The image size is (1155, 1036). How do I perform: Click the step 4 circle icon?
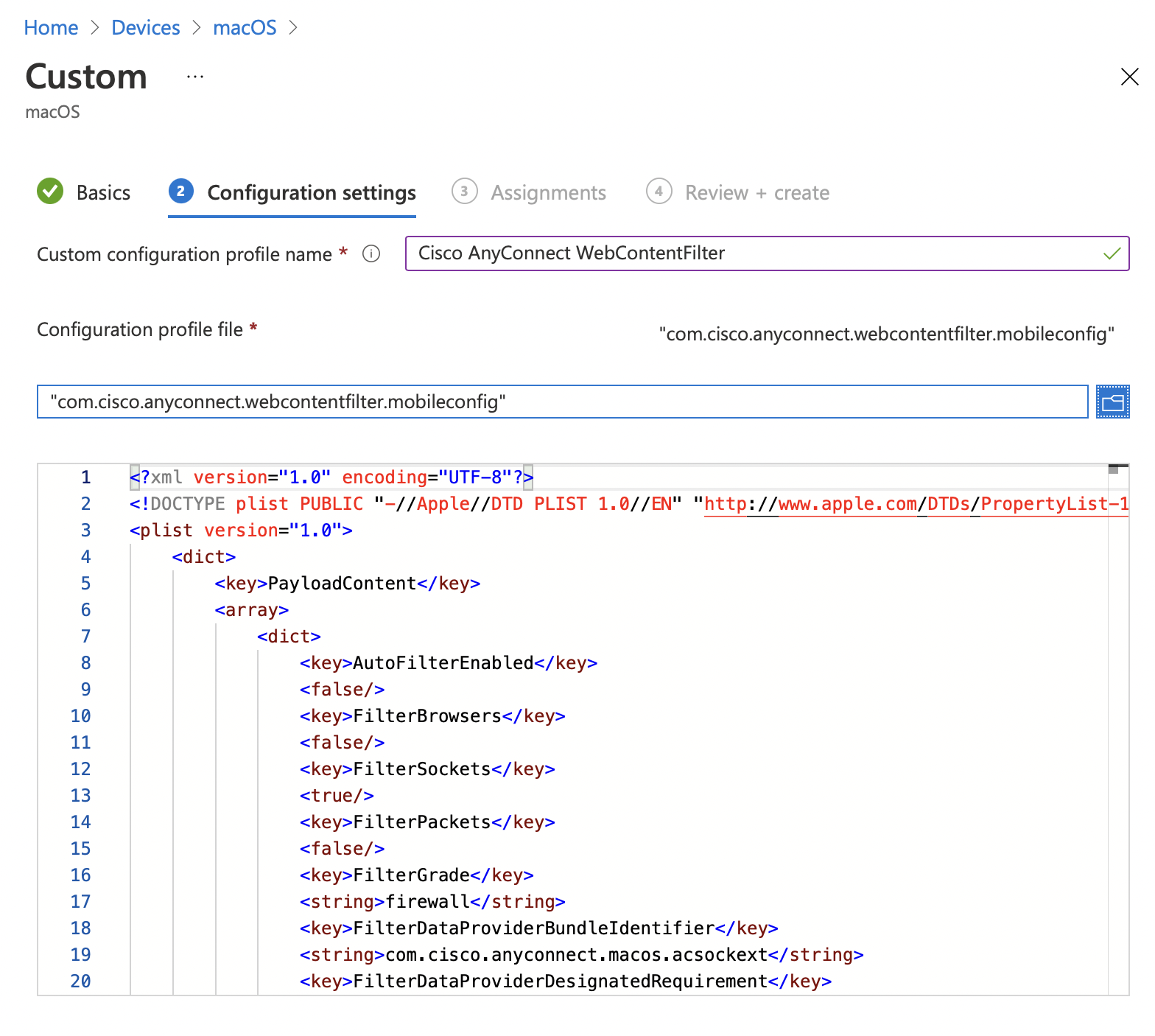[659, 192]
